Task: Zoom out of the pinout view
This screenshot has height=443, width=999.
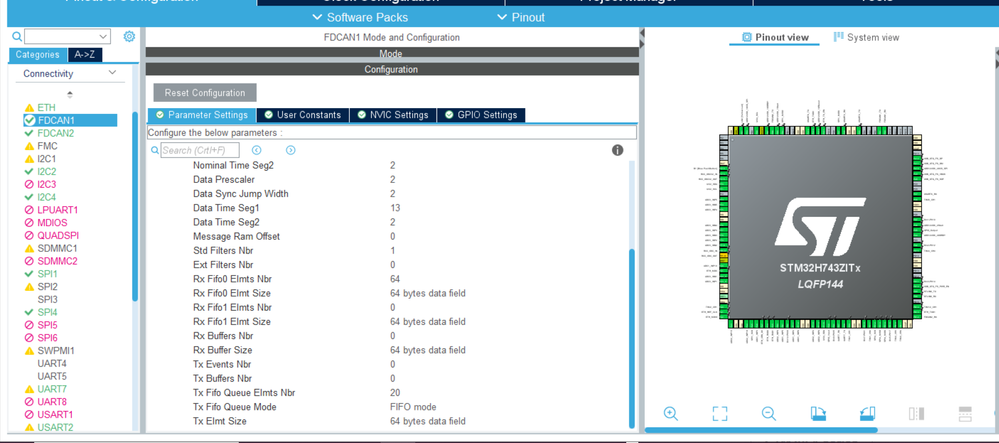Action: 769,414
